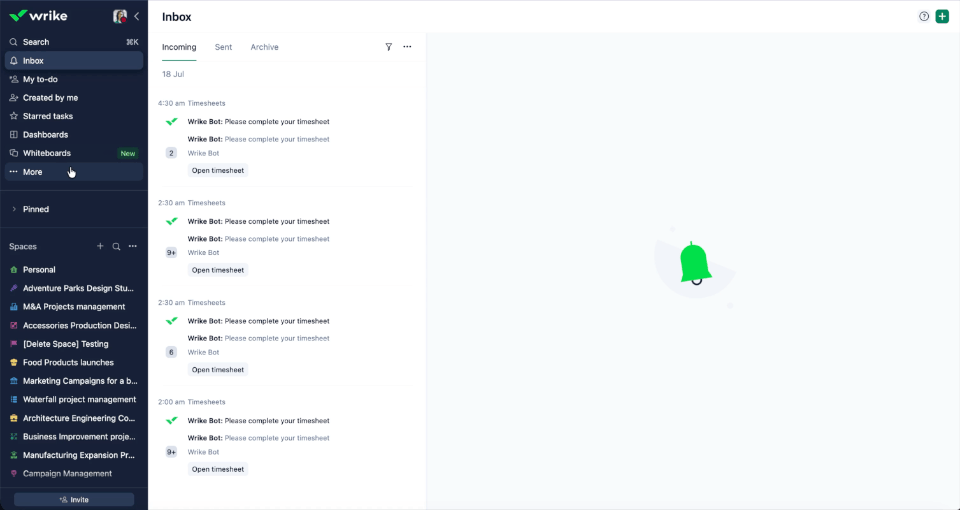Click the 18 Jul date label
This screenshot has width=960, height=510.
[173, 74]
